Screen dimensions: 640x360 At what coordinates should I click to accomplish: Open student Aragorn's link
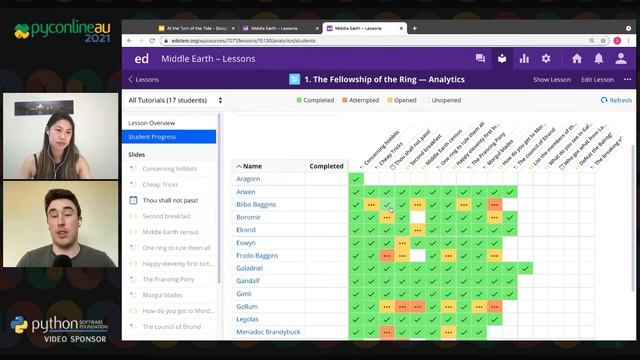pyautogui.click(x=248, y=179)
